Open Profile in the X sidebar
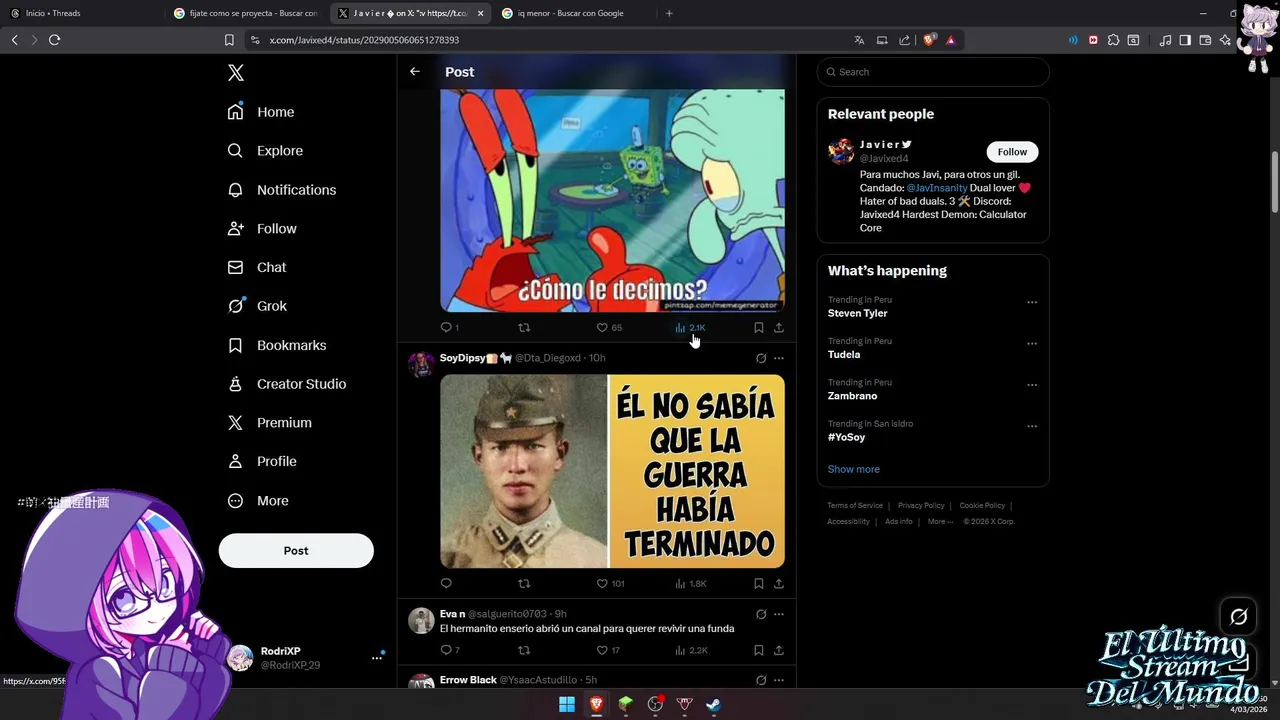Image resolution: width=1280 pixels, height=720 pixels. [262, 462]
